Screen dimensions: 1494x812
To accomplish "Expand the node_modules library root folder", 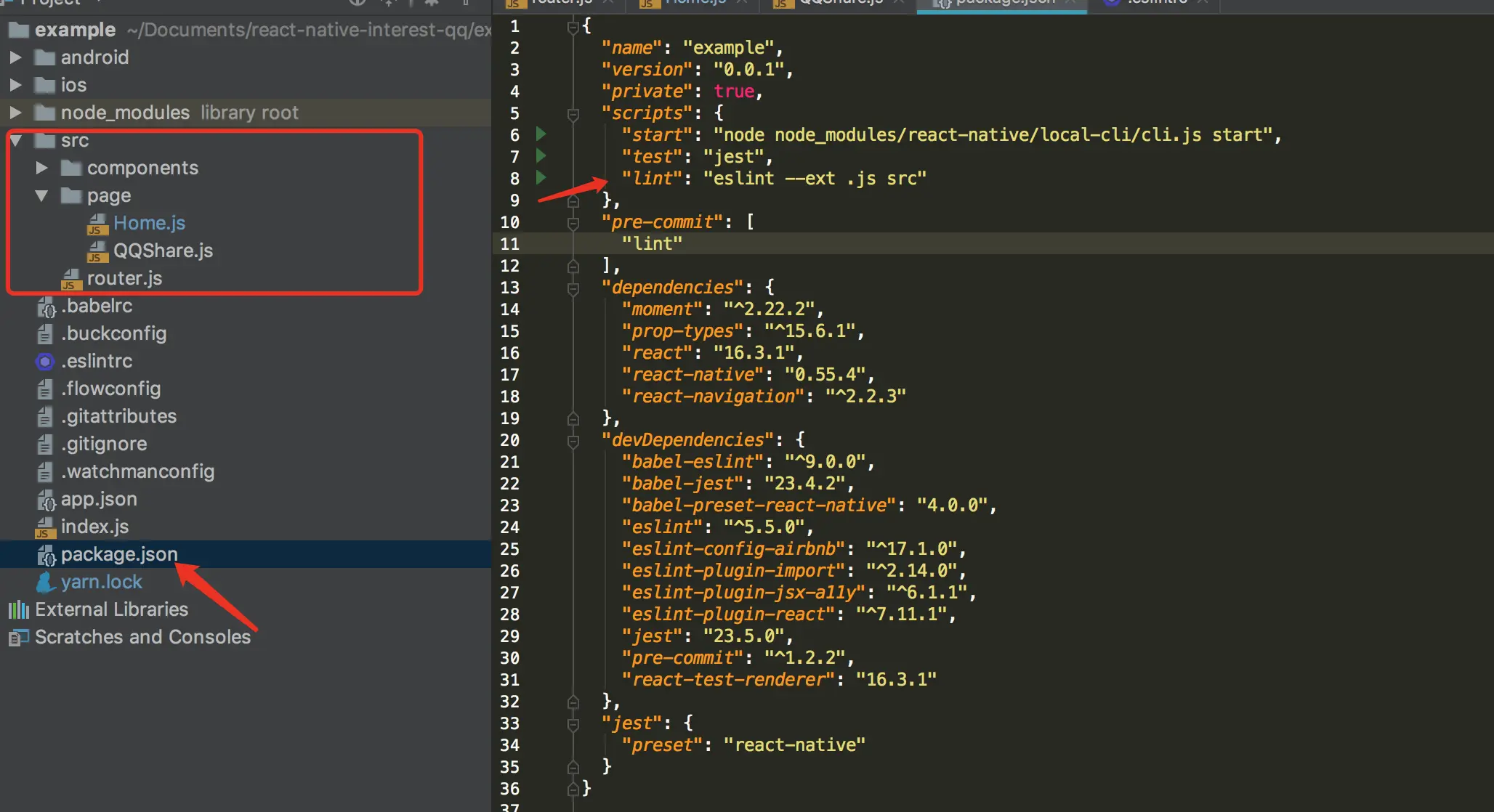I will [x=15, y=113].
